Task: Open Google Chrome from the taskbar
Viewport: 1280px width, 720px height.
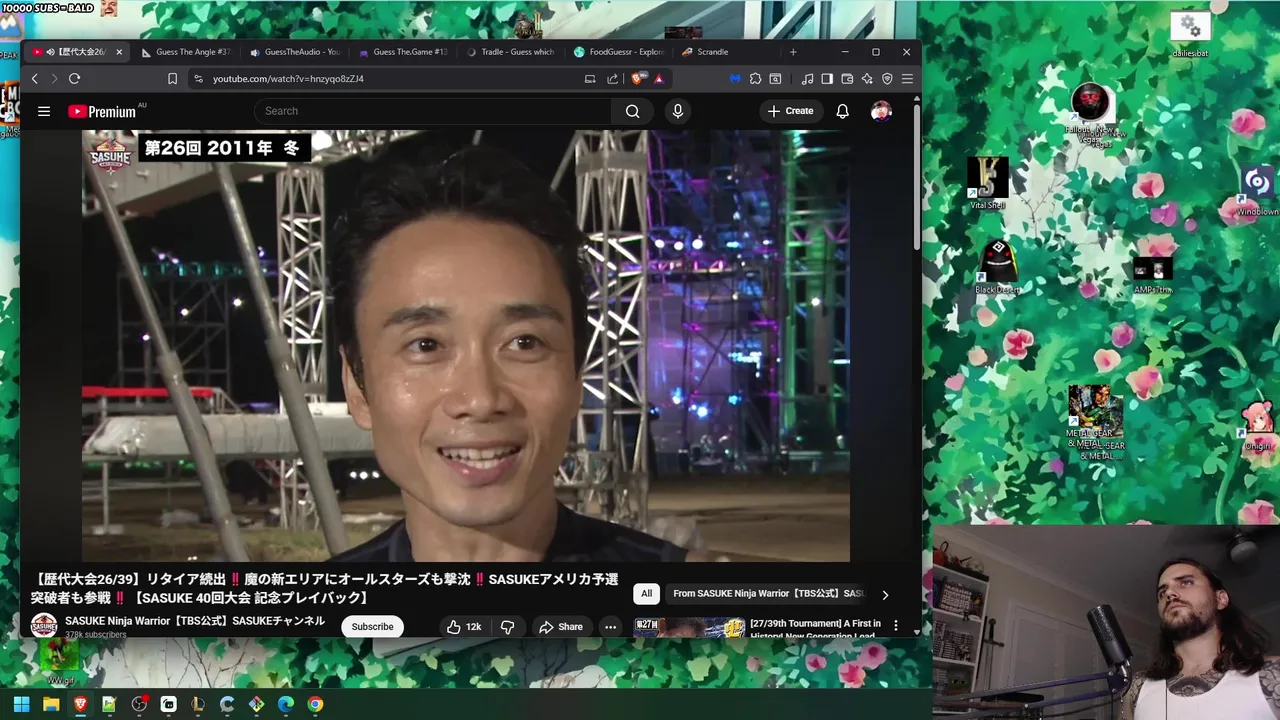Action: click(x=315, y=704)
